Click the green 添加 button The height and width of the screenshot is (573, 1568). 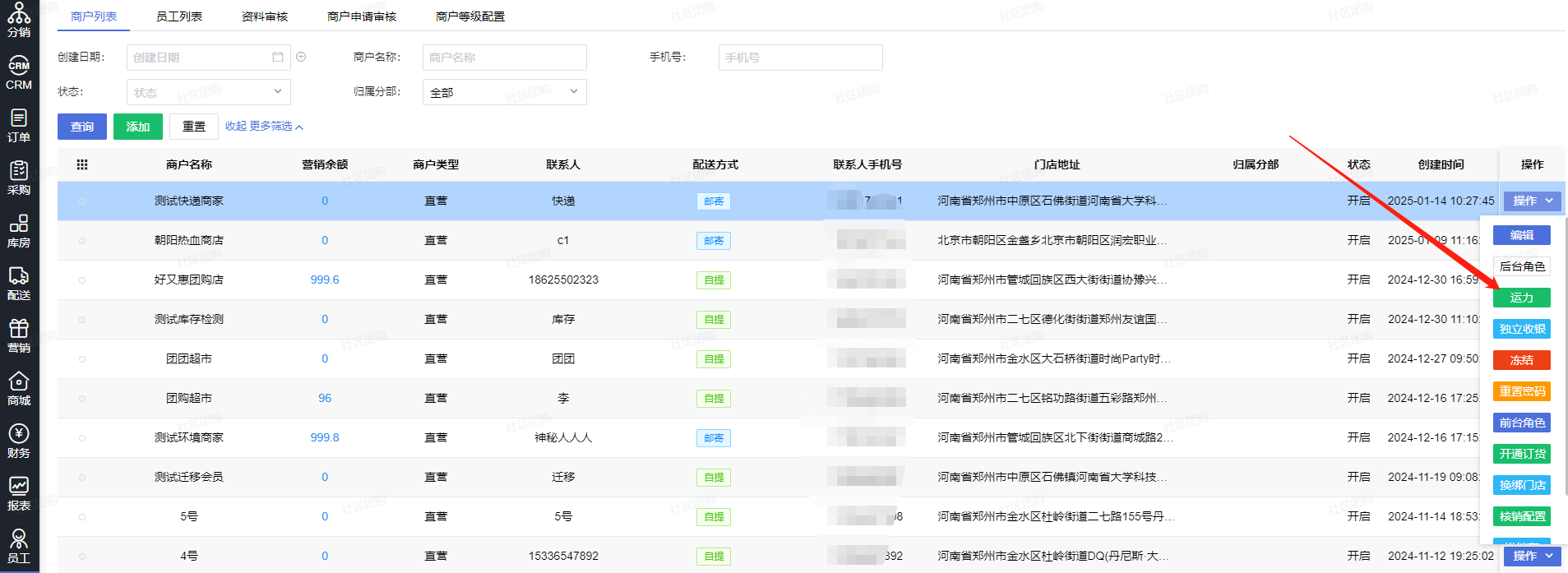click(138, 127)
